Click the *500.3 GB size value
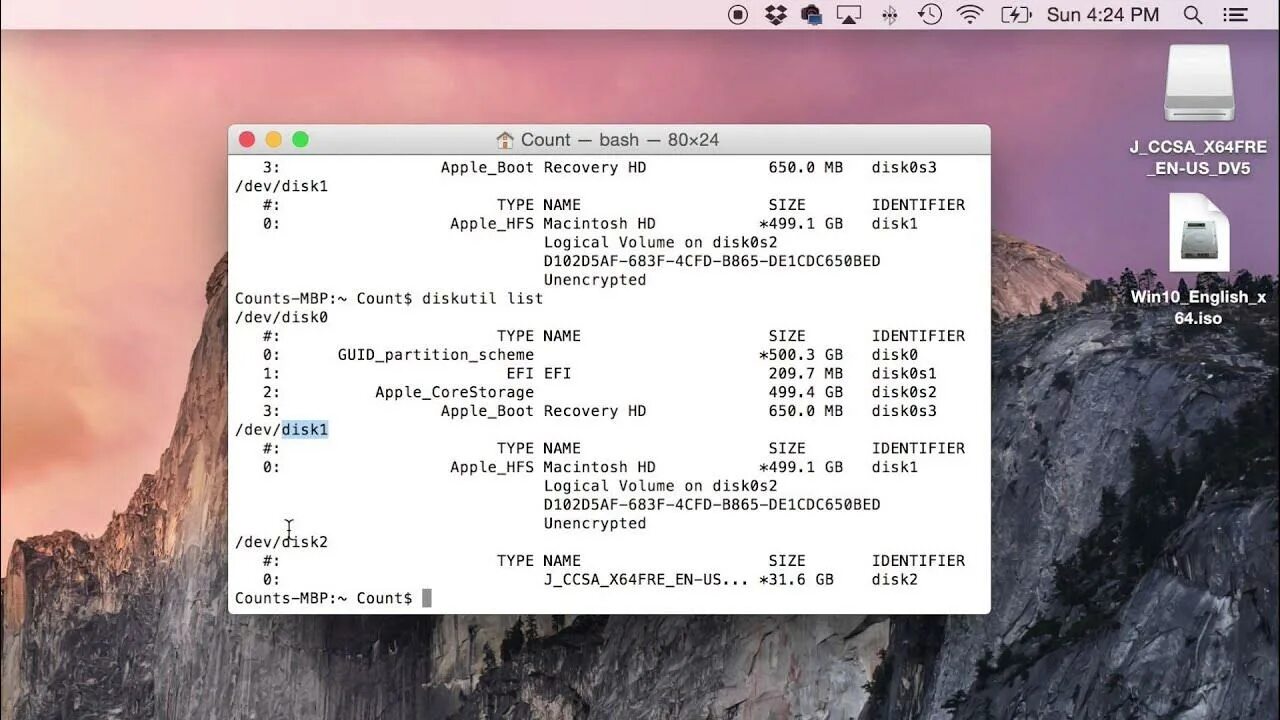The image size is (1280, 720). 800,355
